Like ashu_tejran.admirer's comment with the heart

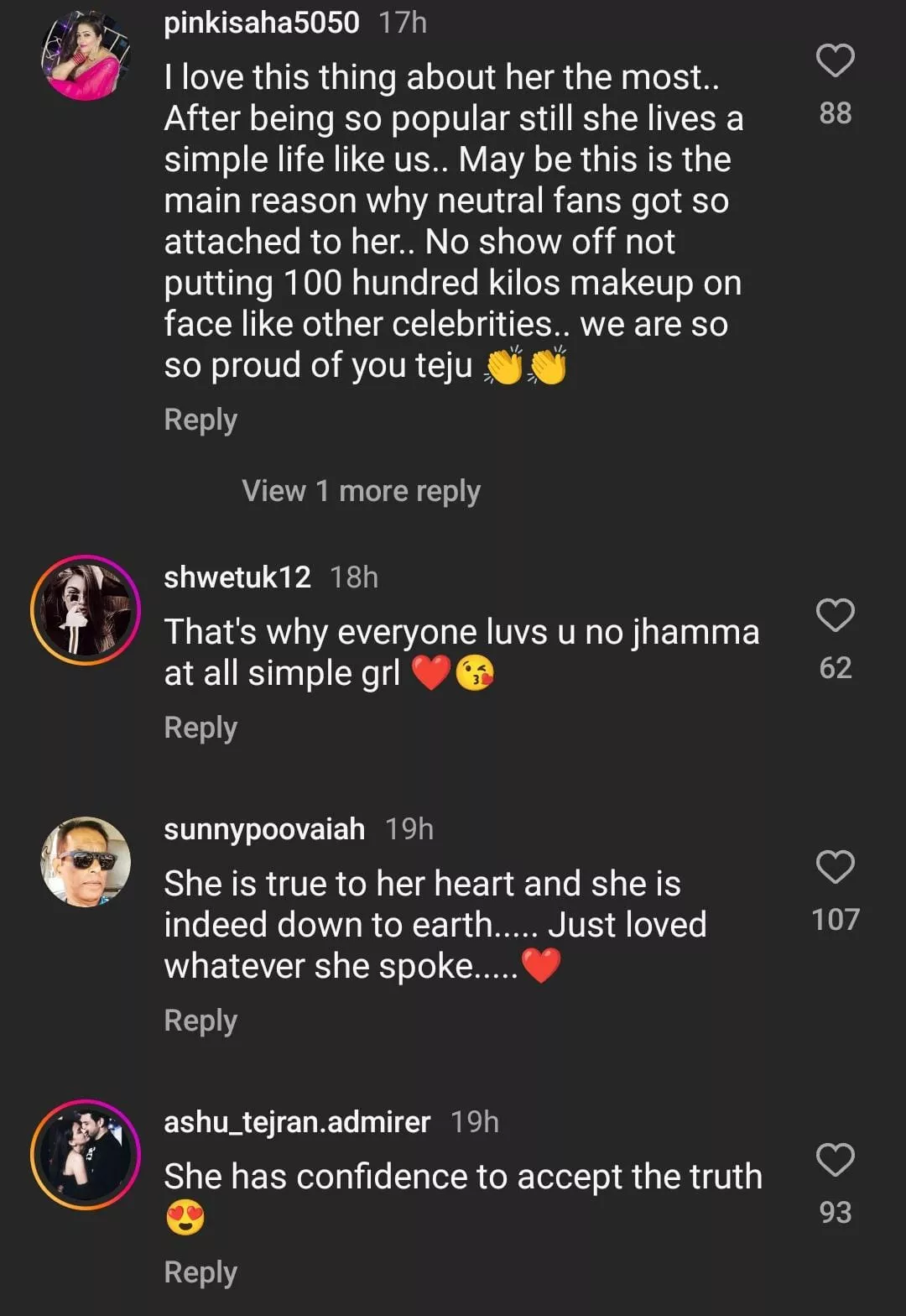point(835,1160)
